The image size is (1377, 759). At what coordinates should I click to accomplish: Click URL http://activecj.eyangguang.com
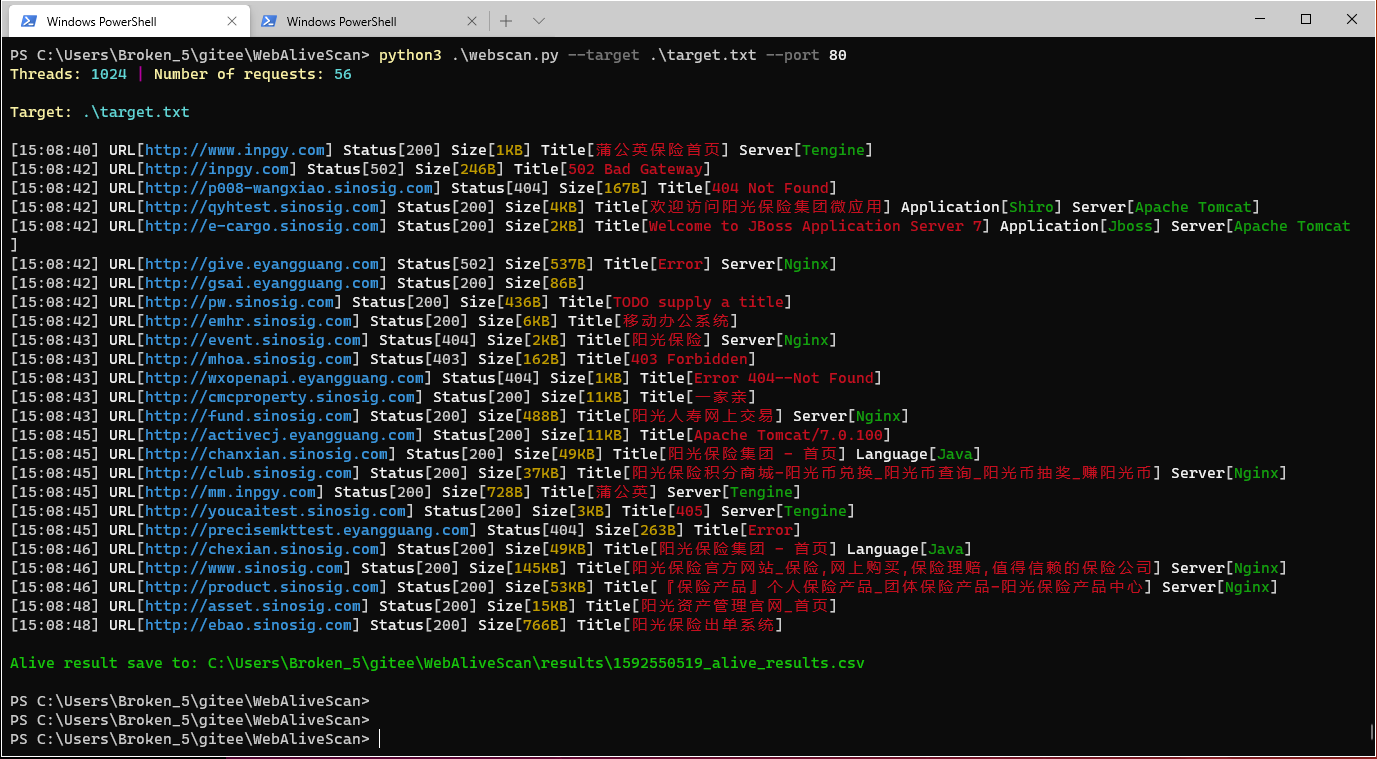[280, 435]
